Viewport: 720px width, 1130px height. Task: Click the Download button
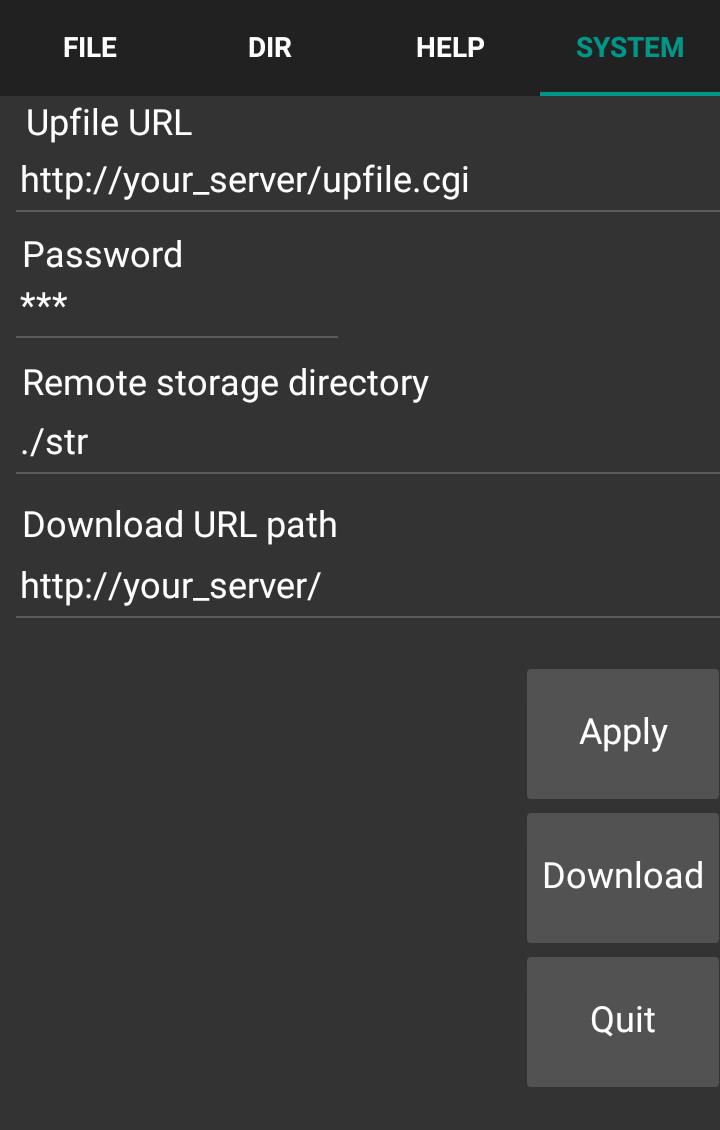tap(623, 878)
